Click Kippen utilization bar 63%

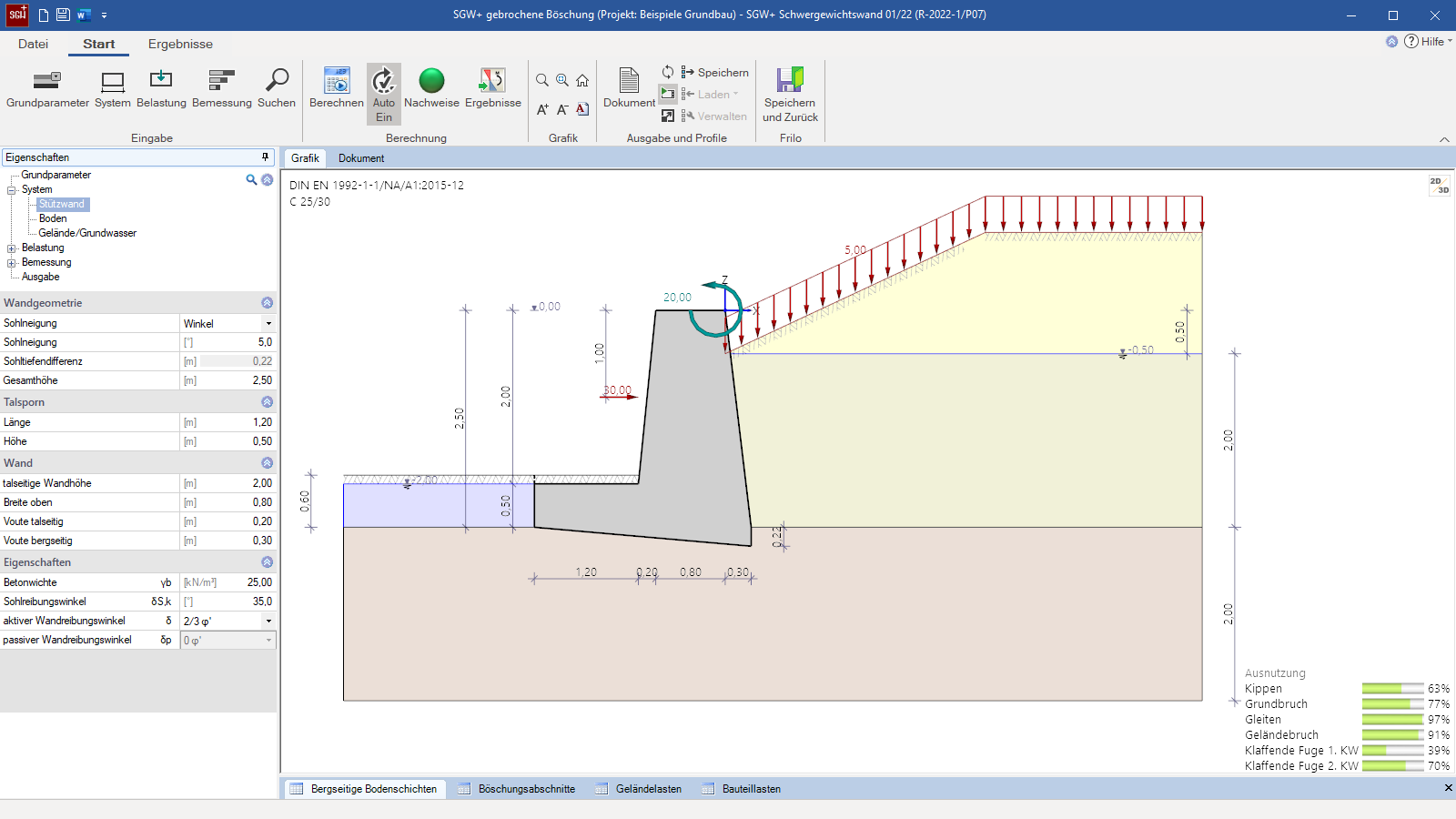[1392, 689]
